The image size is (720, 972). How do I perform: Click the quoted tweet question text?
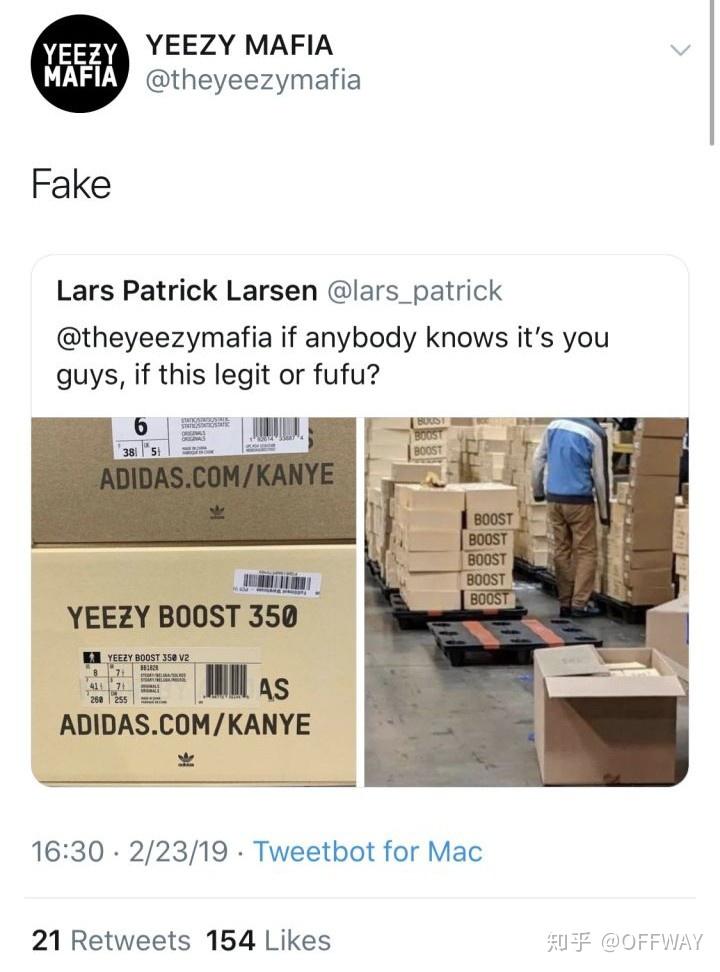tap(333, 356)
